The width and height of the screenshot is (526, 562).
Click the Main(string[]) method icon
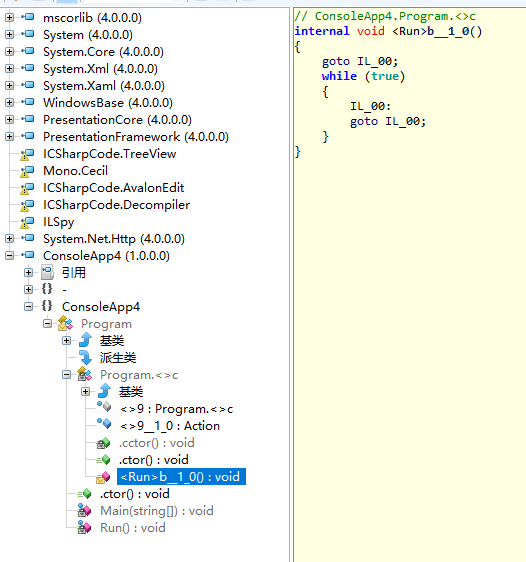[85, 511]
